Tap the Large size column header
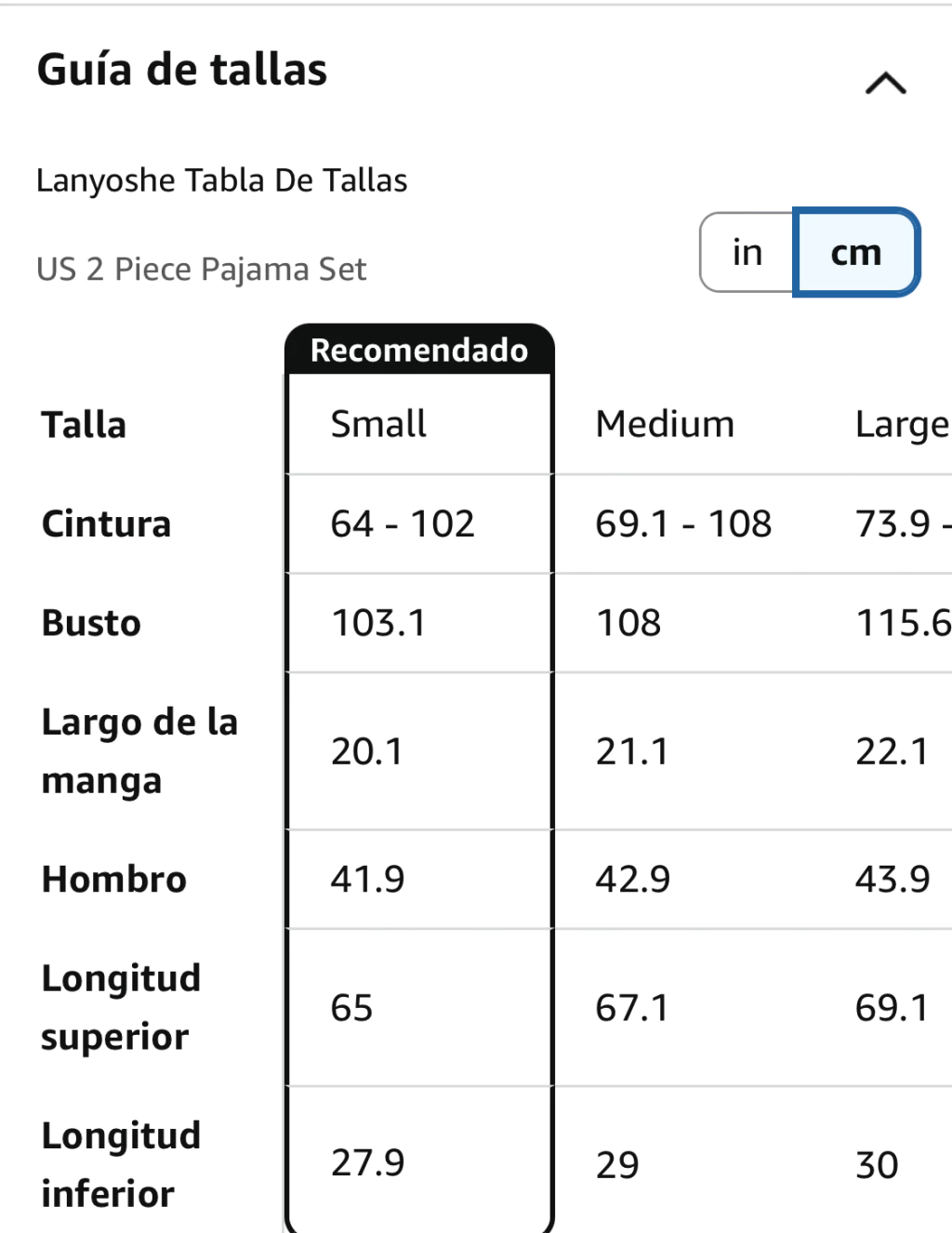Image resolution: width=952 pixels, height=1233 pixels. point(903,425)
